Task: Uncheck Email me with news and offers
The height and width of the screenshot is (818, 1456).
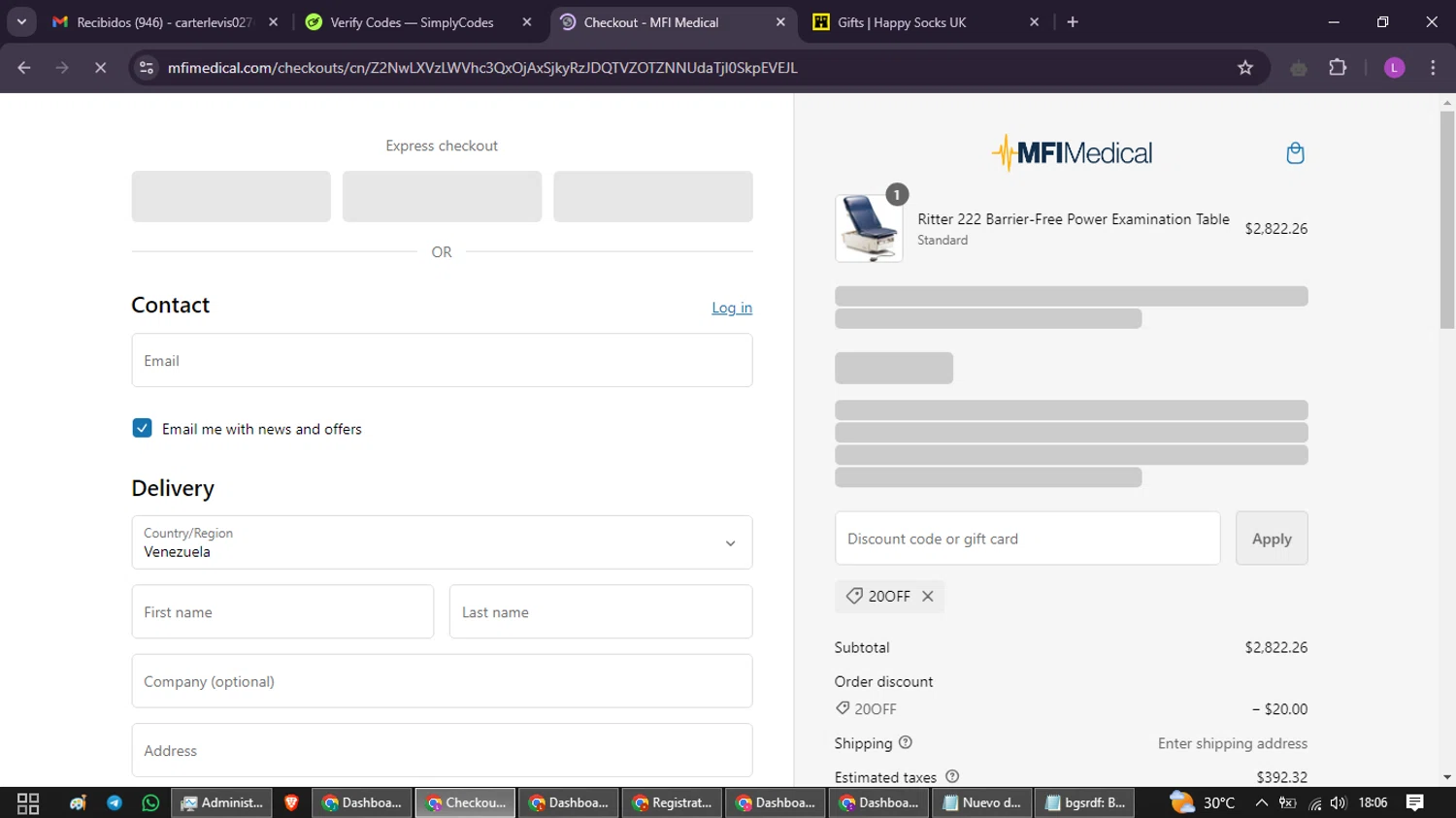Action: pos(143,429)
